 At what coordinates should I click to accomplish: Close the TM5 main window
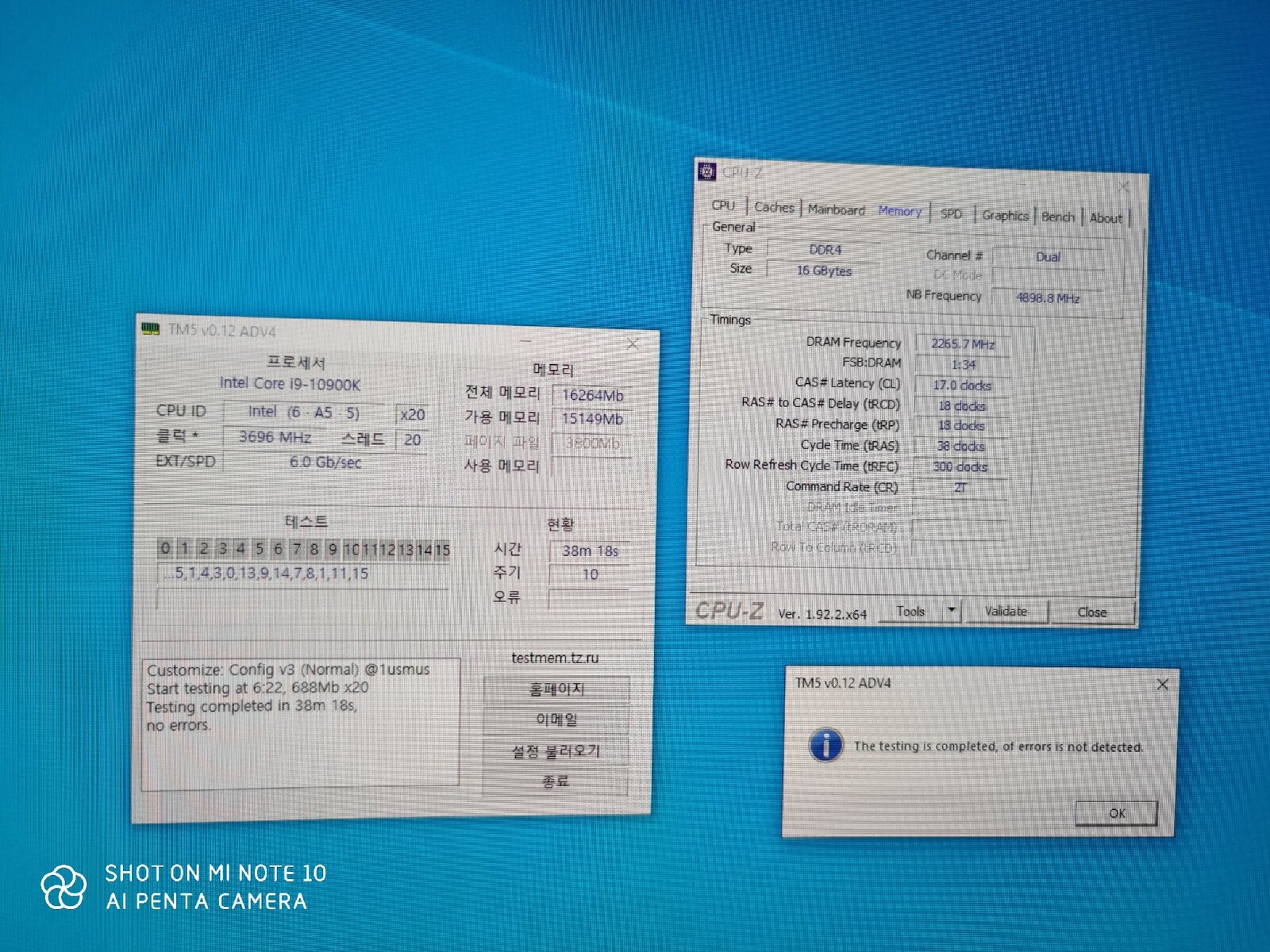pyautogui.click(x=633, y=344)
